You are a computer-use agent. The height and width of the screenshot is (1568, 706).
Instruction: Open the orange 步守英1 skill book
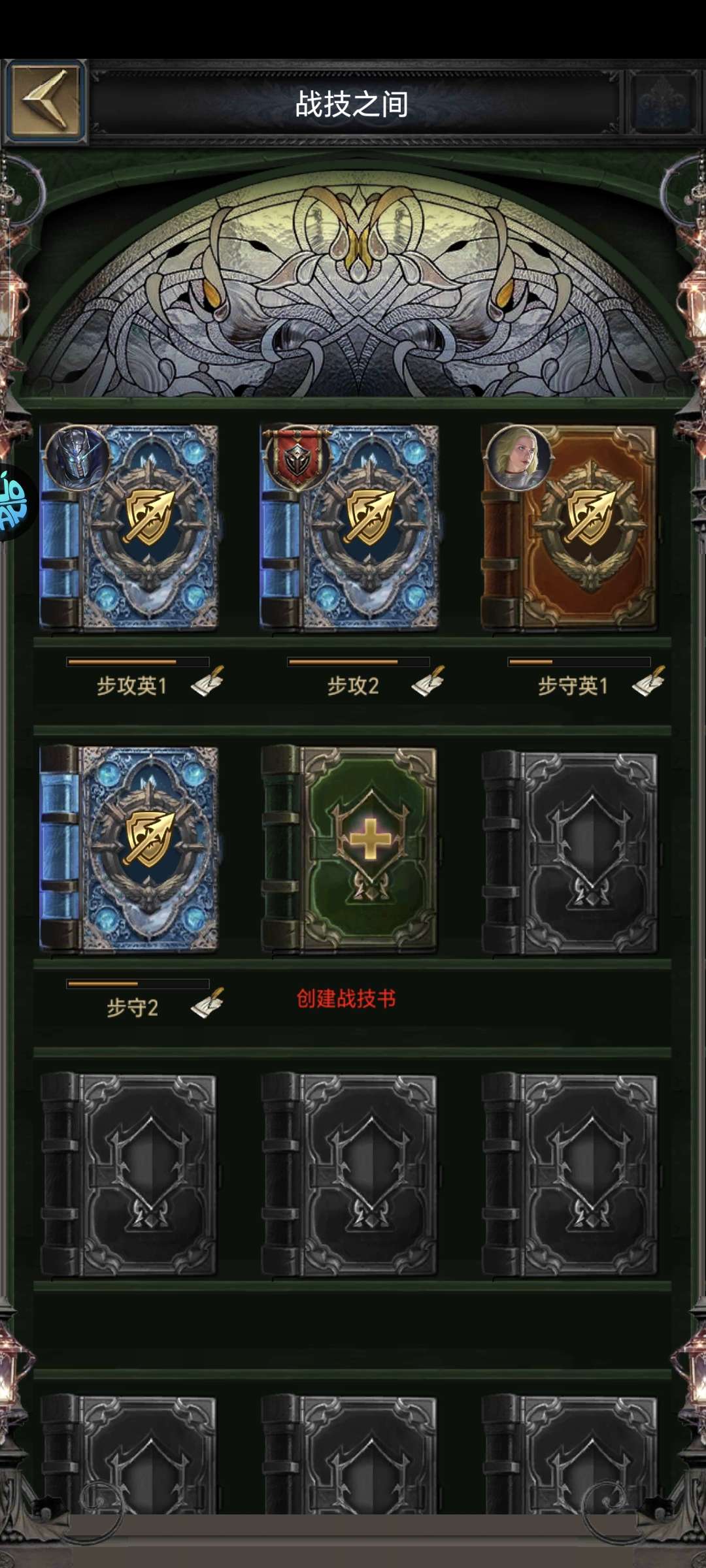coord(569,527)
